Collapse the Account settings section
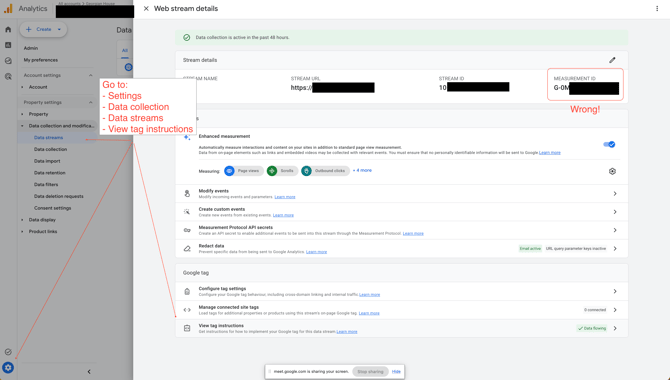The width and height of the screenshot is (670, 380). (x=91, y=75)
